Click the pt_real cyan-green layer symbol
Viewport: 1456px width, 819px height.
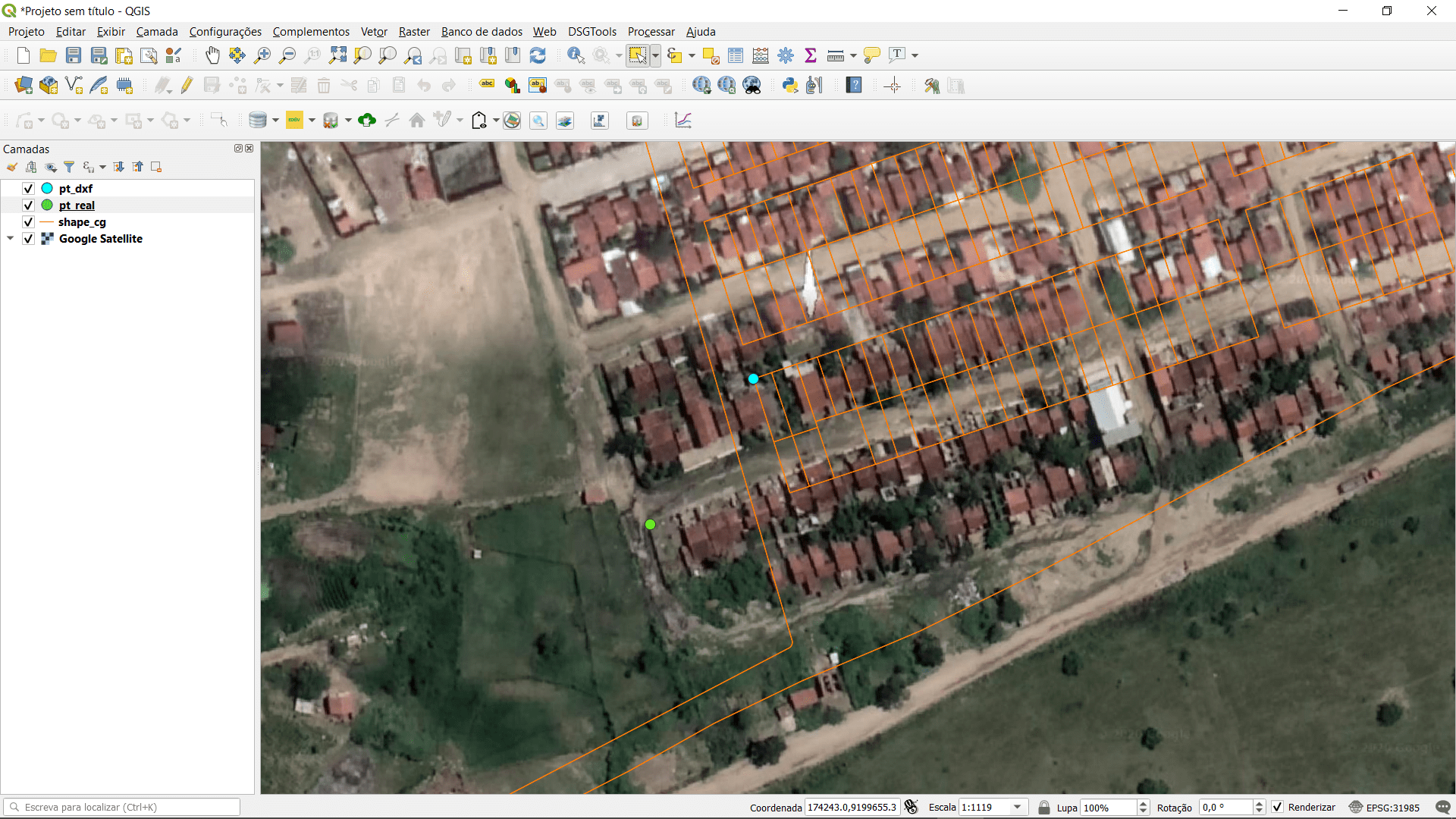click(47, 206)
